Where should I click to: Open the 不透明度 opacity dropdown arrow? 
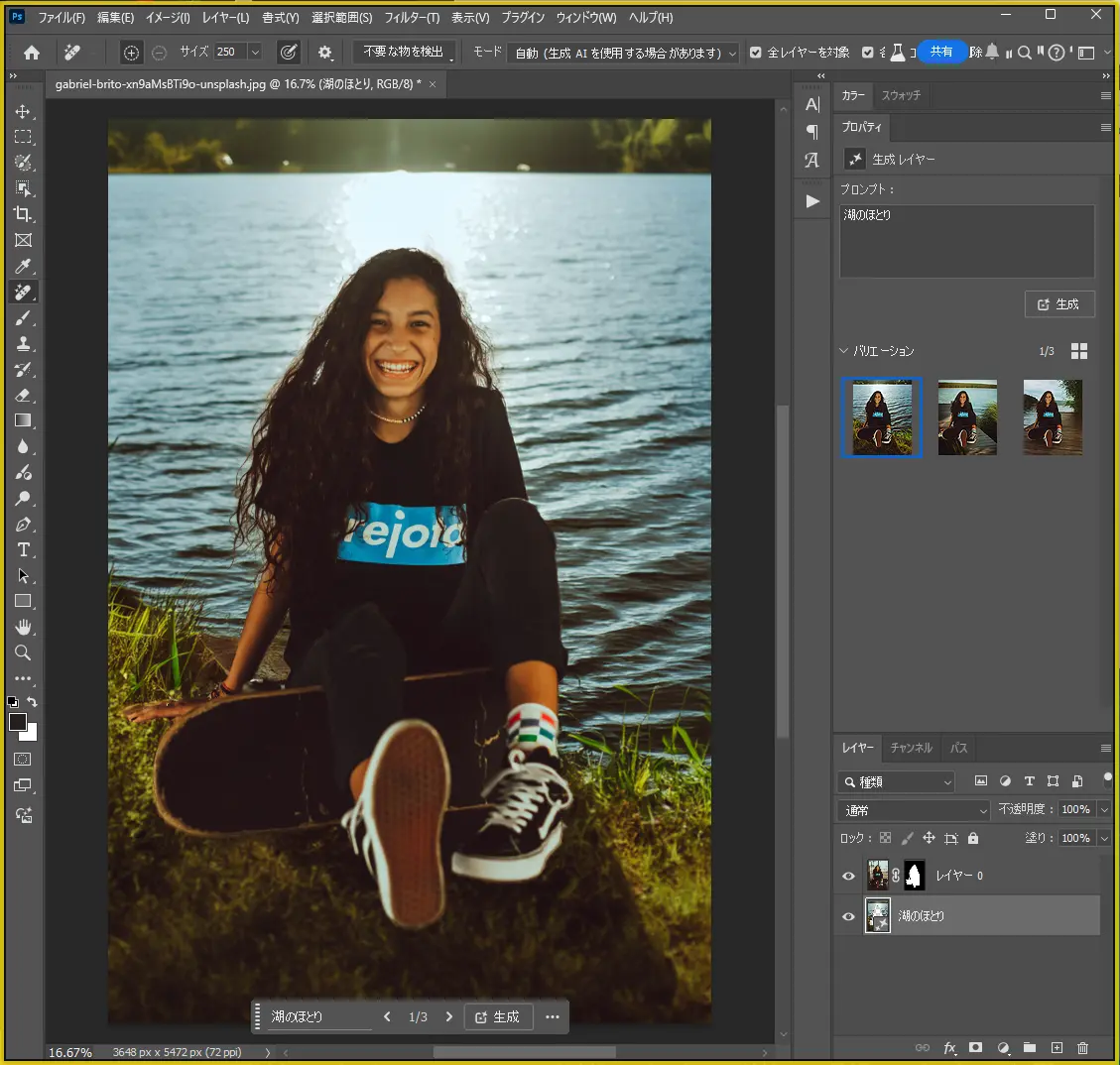pyautogui.click(x=1104, y=809)
